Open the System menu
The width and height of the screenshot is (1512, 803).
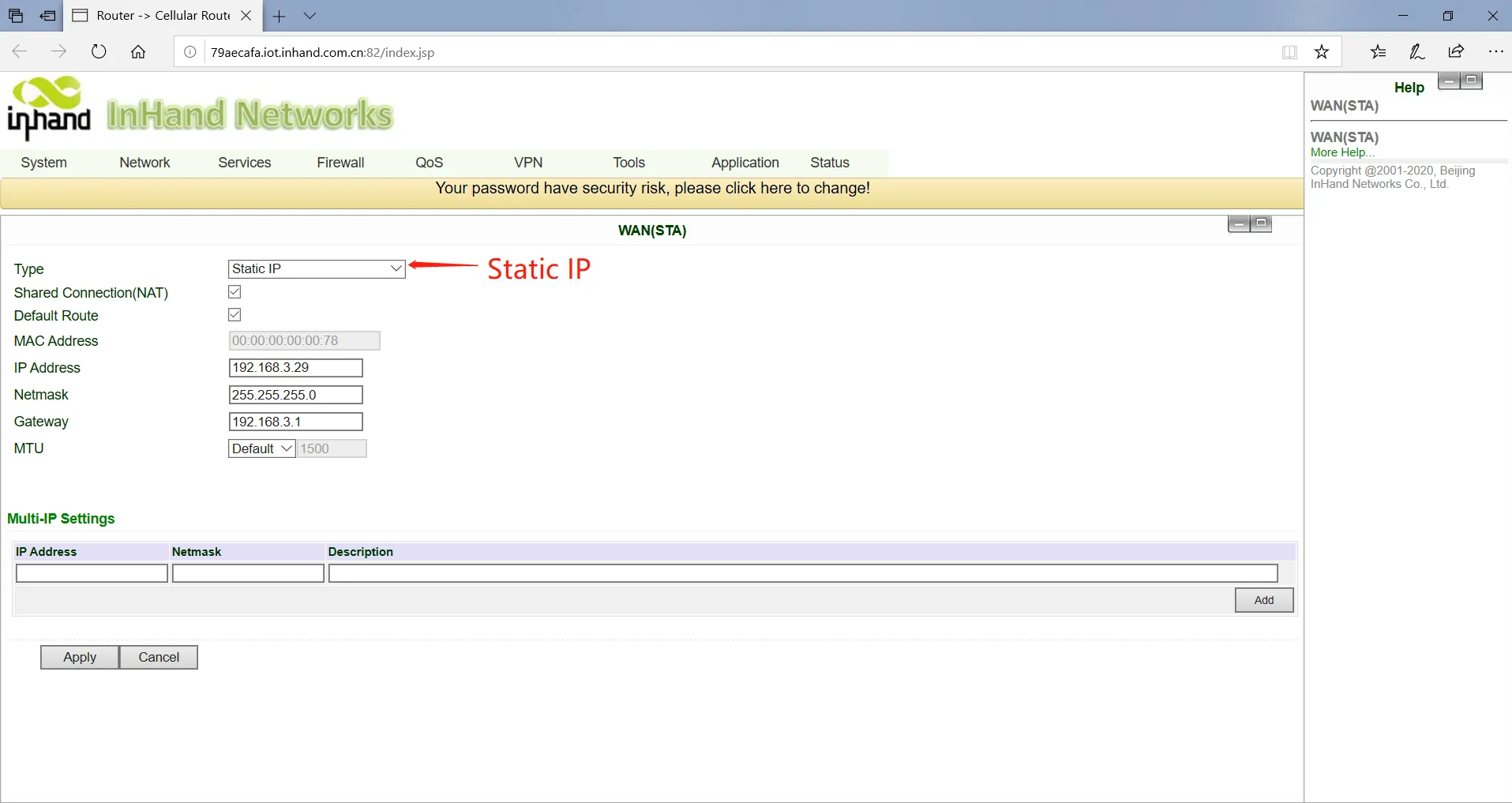click(44, 163)
